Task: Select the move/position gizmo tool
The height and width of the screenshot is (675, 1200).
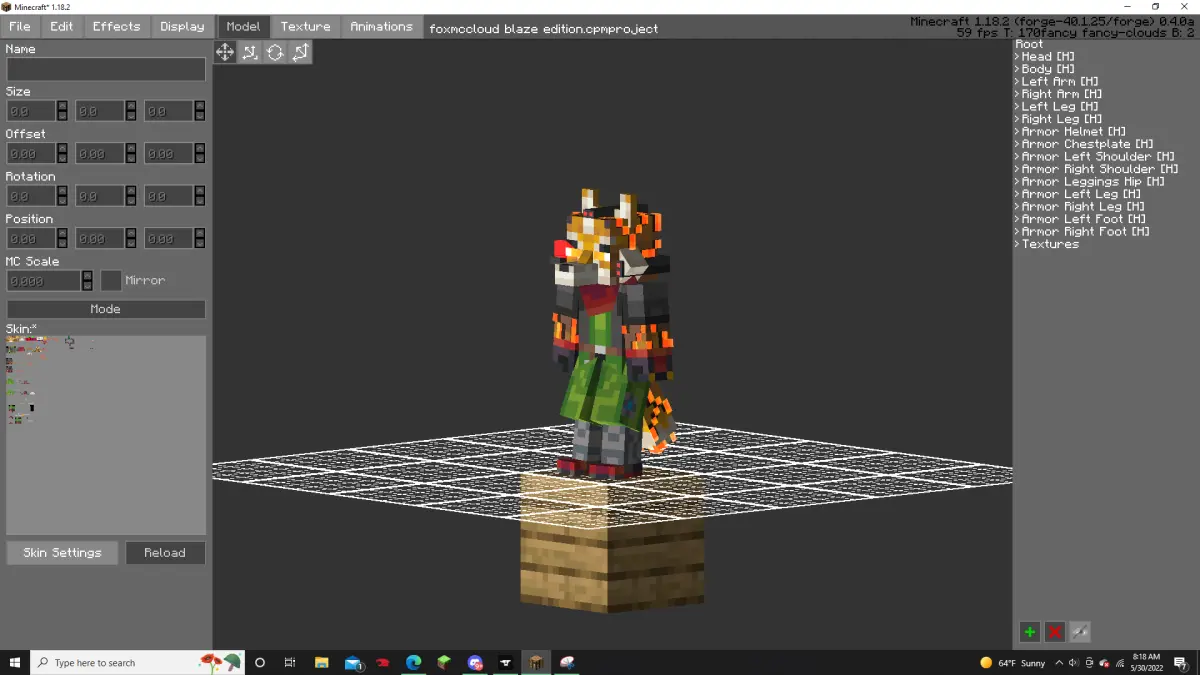Action: point(225,52)
